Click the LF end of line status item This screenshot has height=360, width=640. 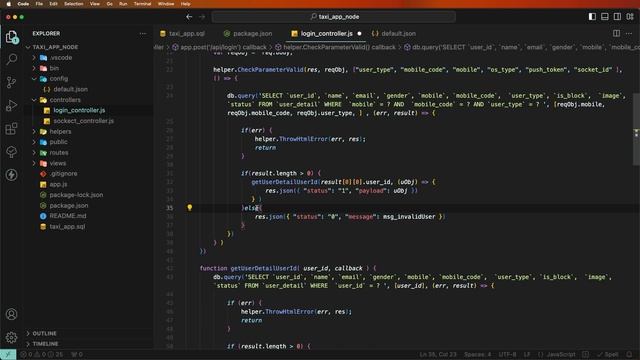pos(527,354)
